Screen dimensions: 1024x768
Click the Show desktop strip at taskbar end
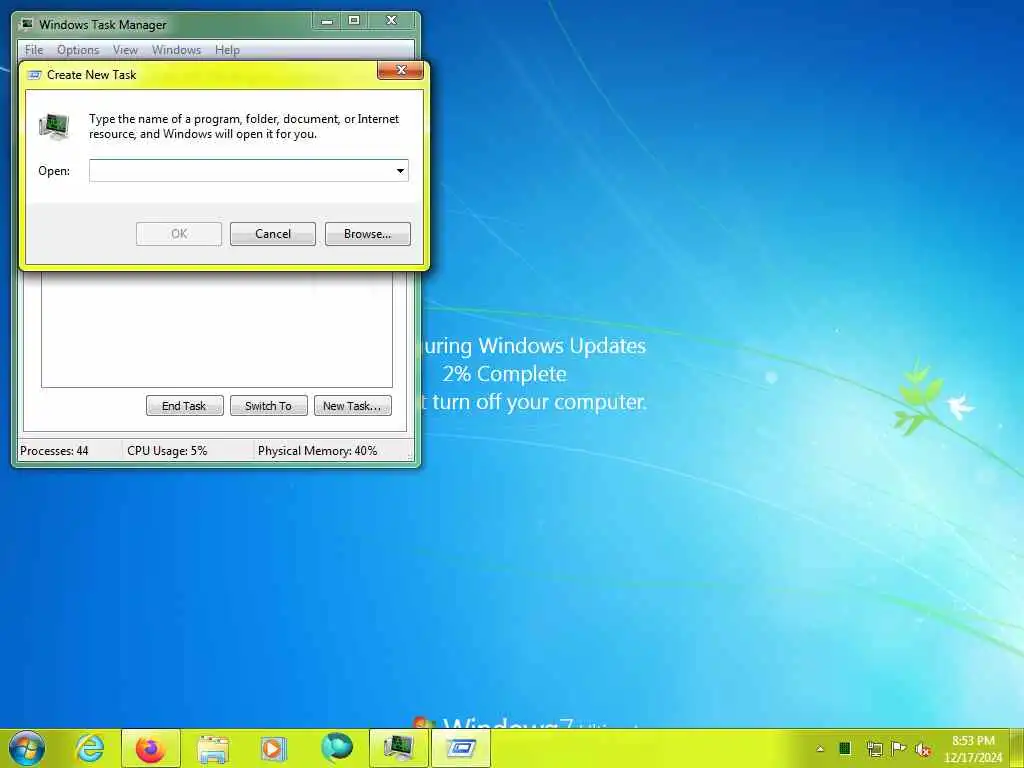pos(1017,748)
